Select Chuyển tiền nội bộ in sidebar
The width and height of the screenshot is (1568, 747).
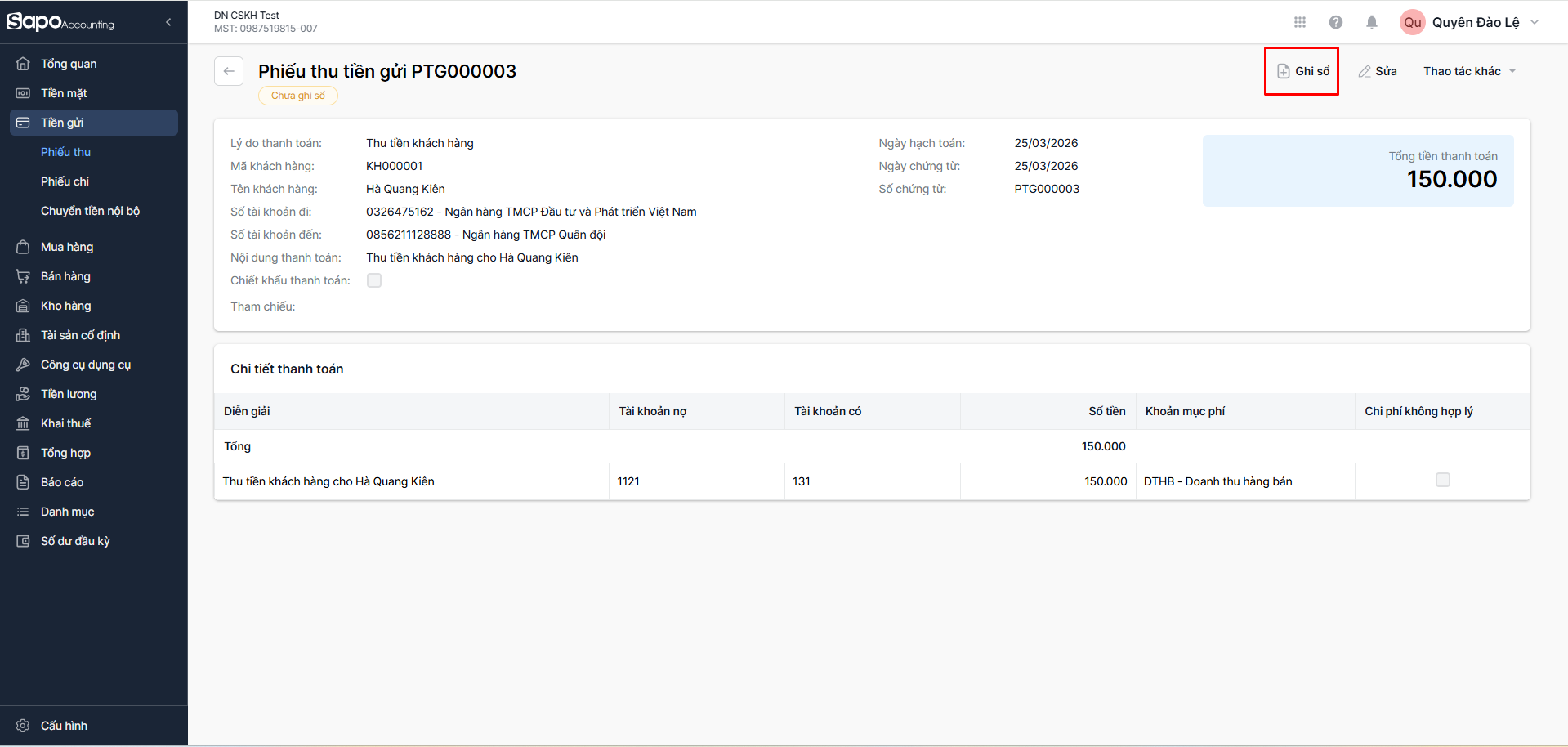90,211
